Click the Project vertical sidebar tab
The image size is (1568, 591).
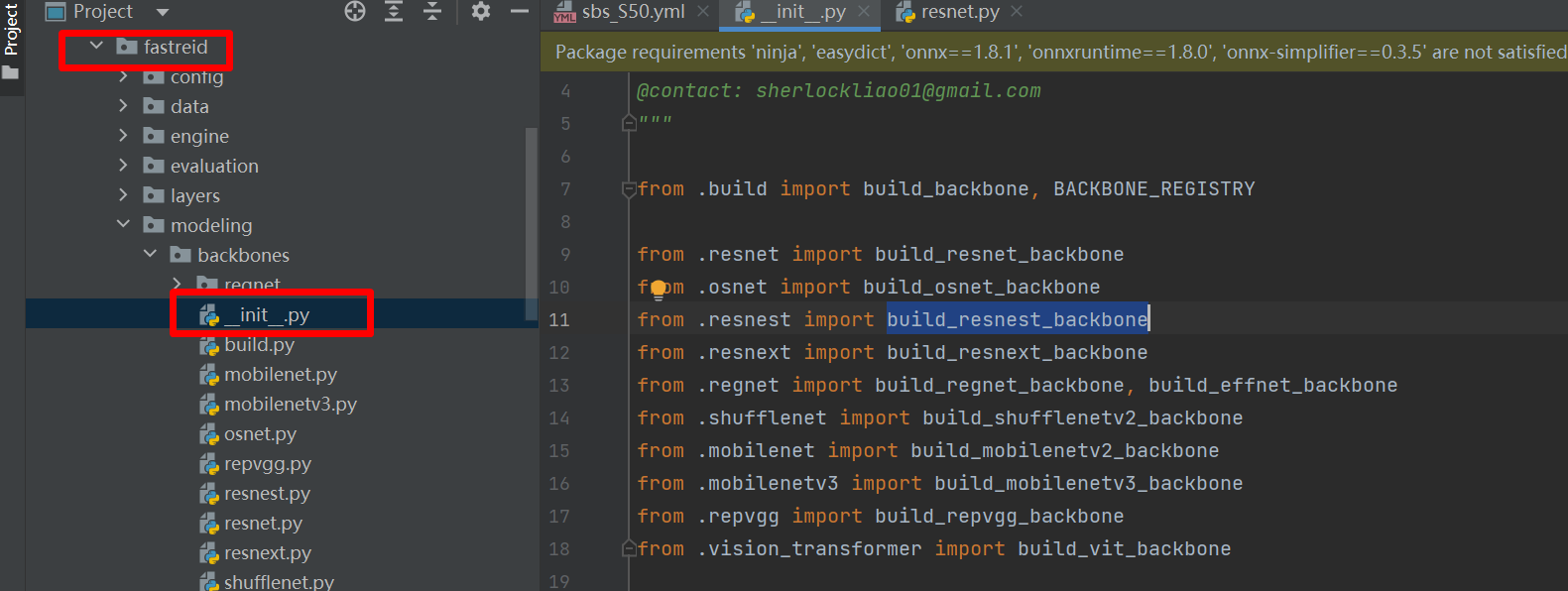click(11, 30)
